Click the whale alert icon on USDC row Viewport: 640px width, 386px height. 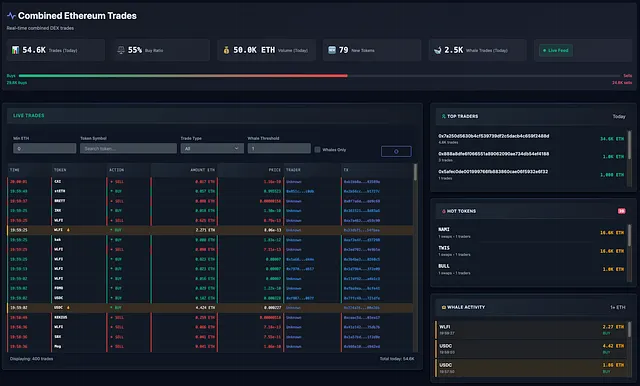point(68,308)
